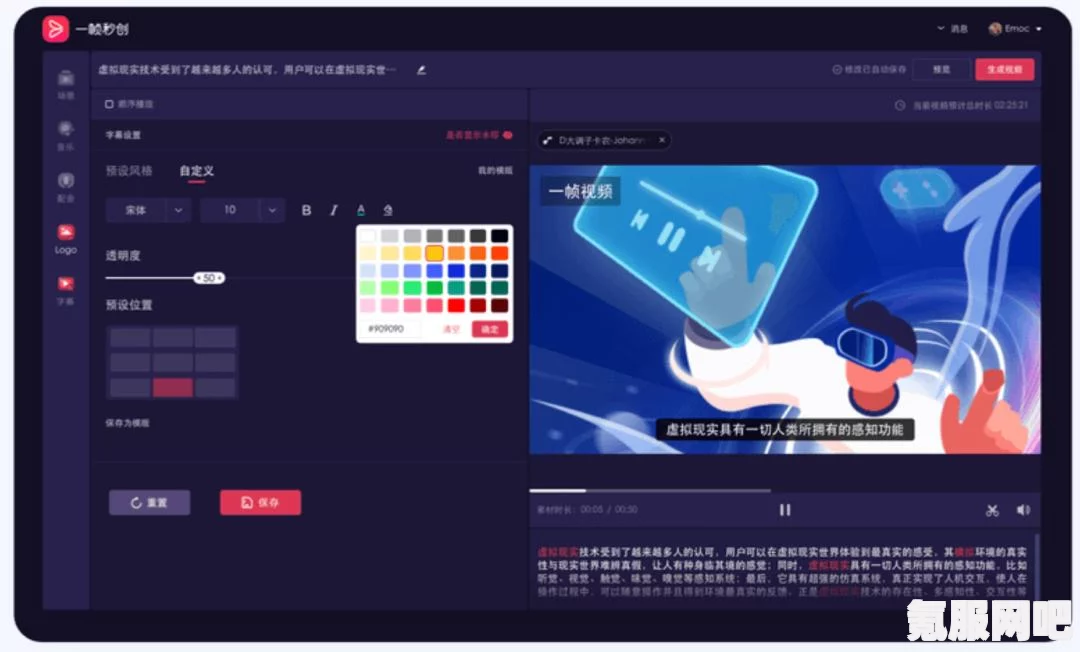Click the scissors cut icon under player
Viewport: 1080px width, 652px height.
point(992,510)
